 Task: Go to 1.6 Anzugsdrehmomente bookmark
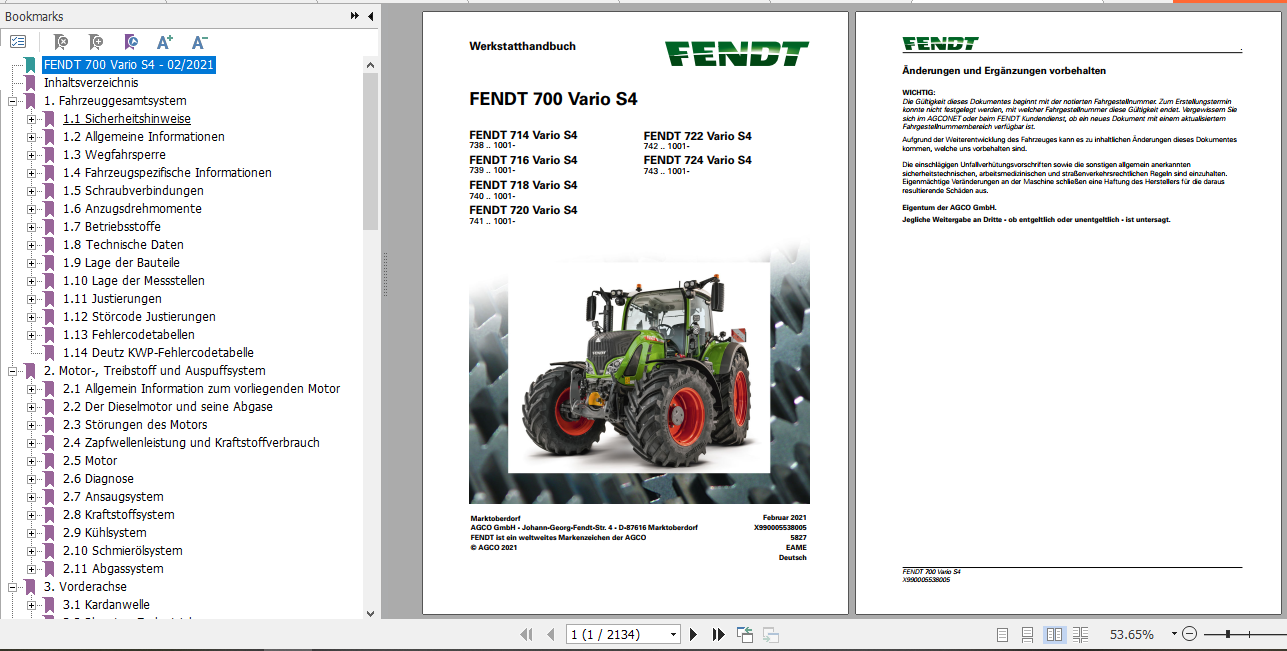(x=132, y=209)
